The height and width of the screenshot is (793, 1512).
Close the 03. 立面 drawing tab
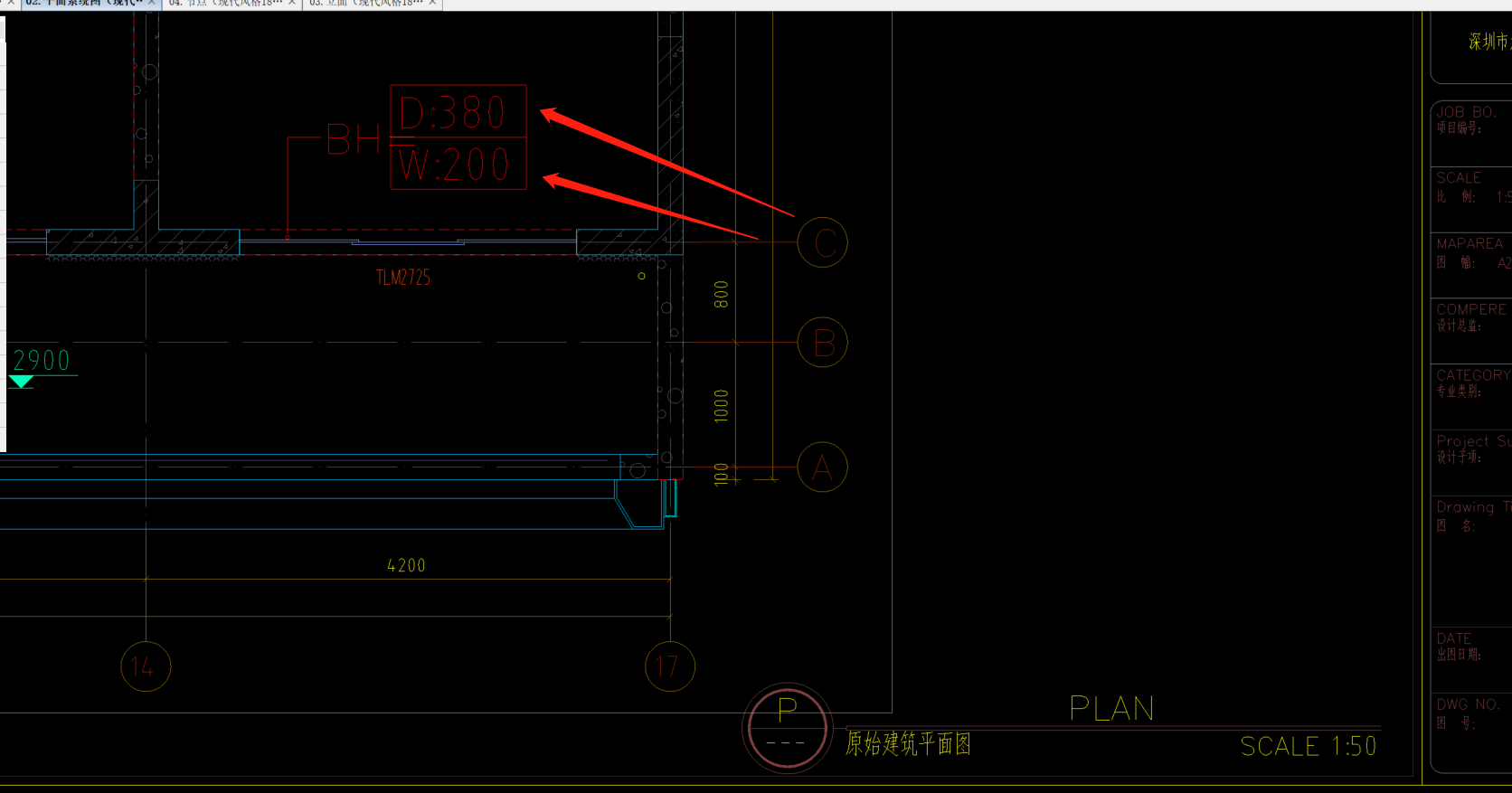click(433, 4)
